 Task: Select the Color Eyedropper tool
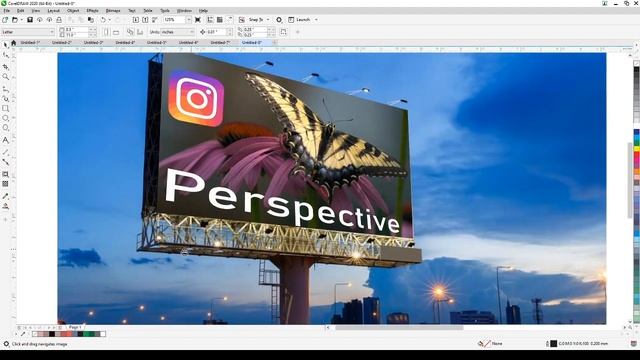[x=5, y=196]
